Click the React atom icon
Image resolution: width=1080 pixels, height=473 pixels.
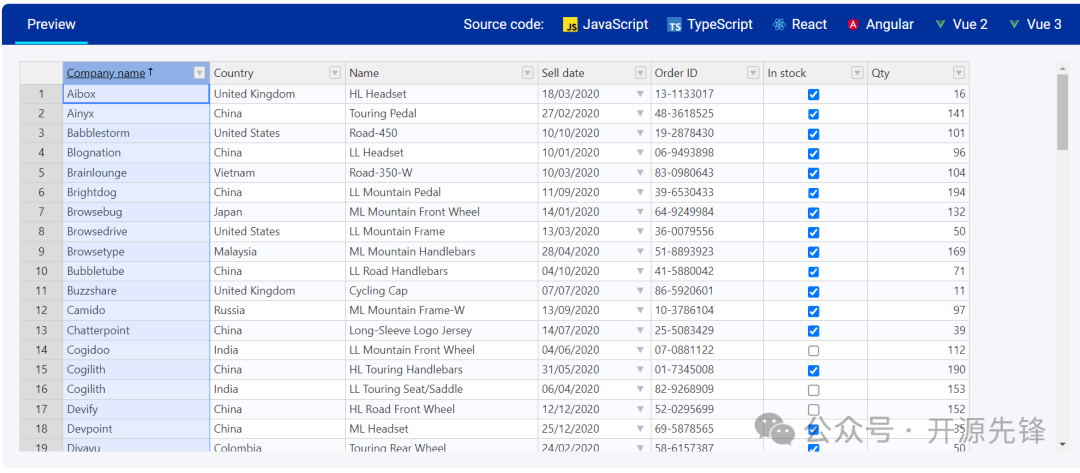[779, 25]
